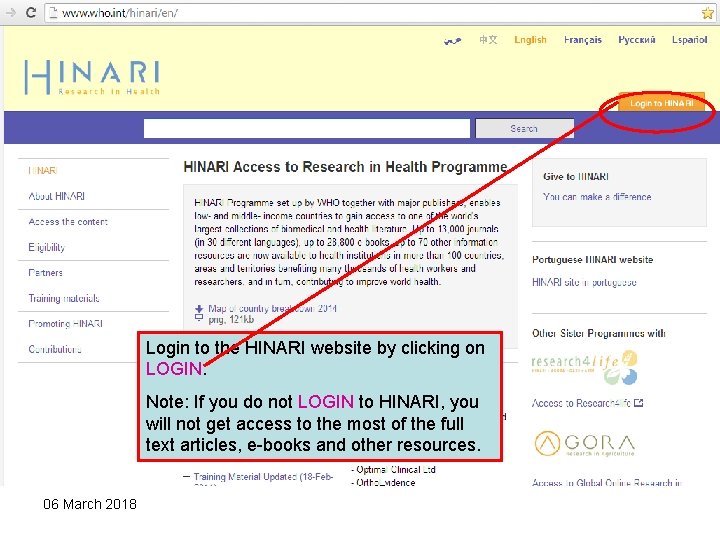Open the Map of country breakdown 2014 link
720x540 pixels.
tap(272, 309)
